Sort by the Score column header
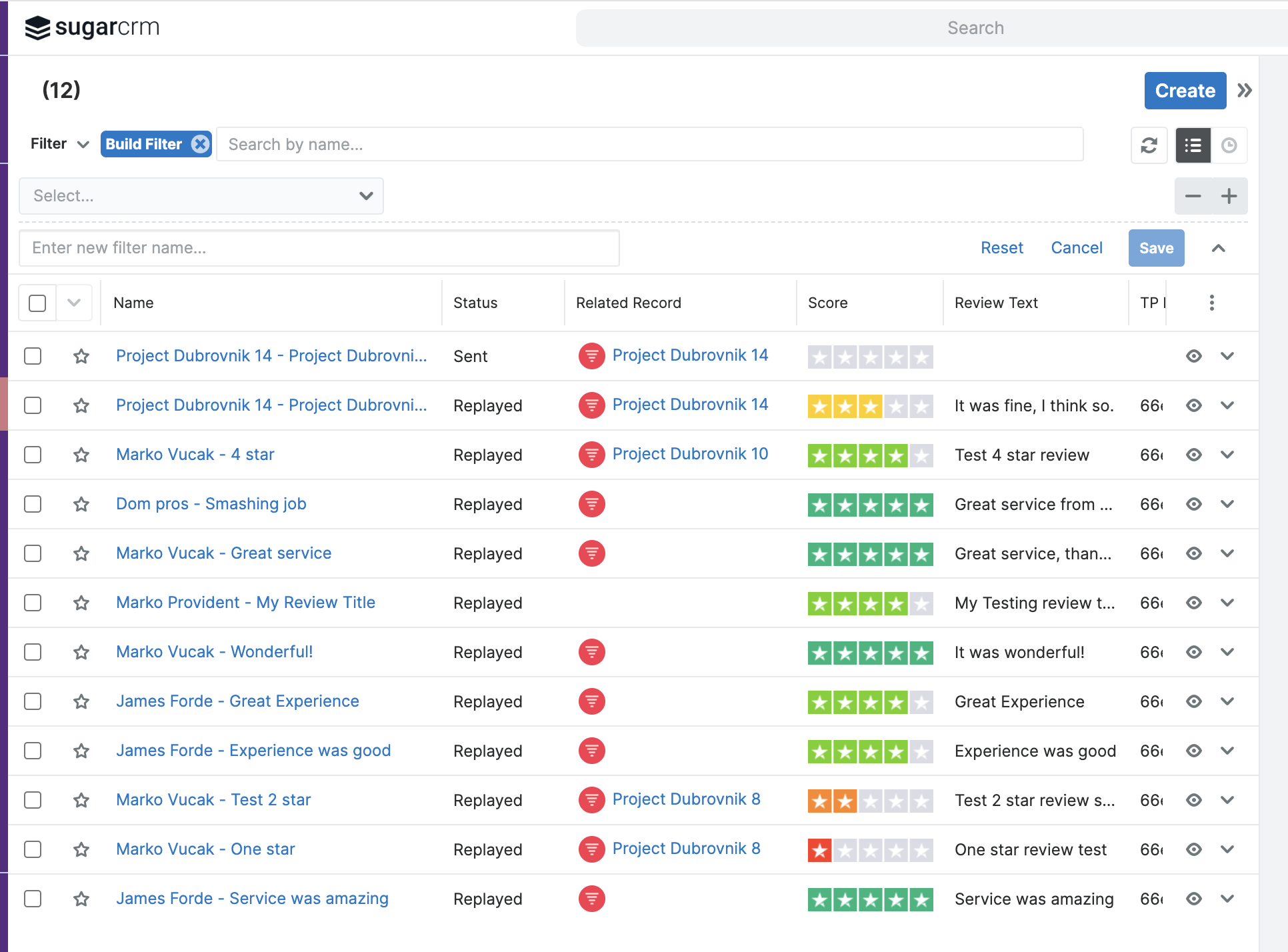The height and width of the screenshot is (952, 1288). [828, 303]
